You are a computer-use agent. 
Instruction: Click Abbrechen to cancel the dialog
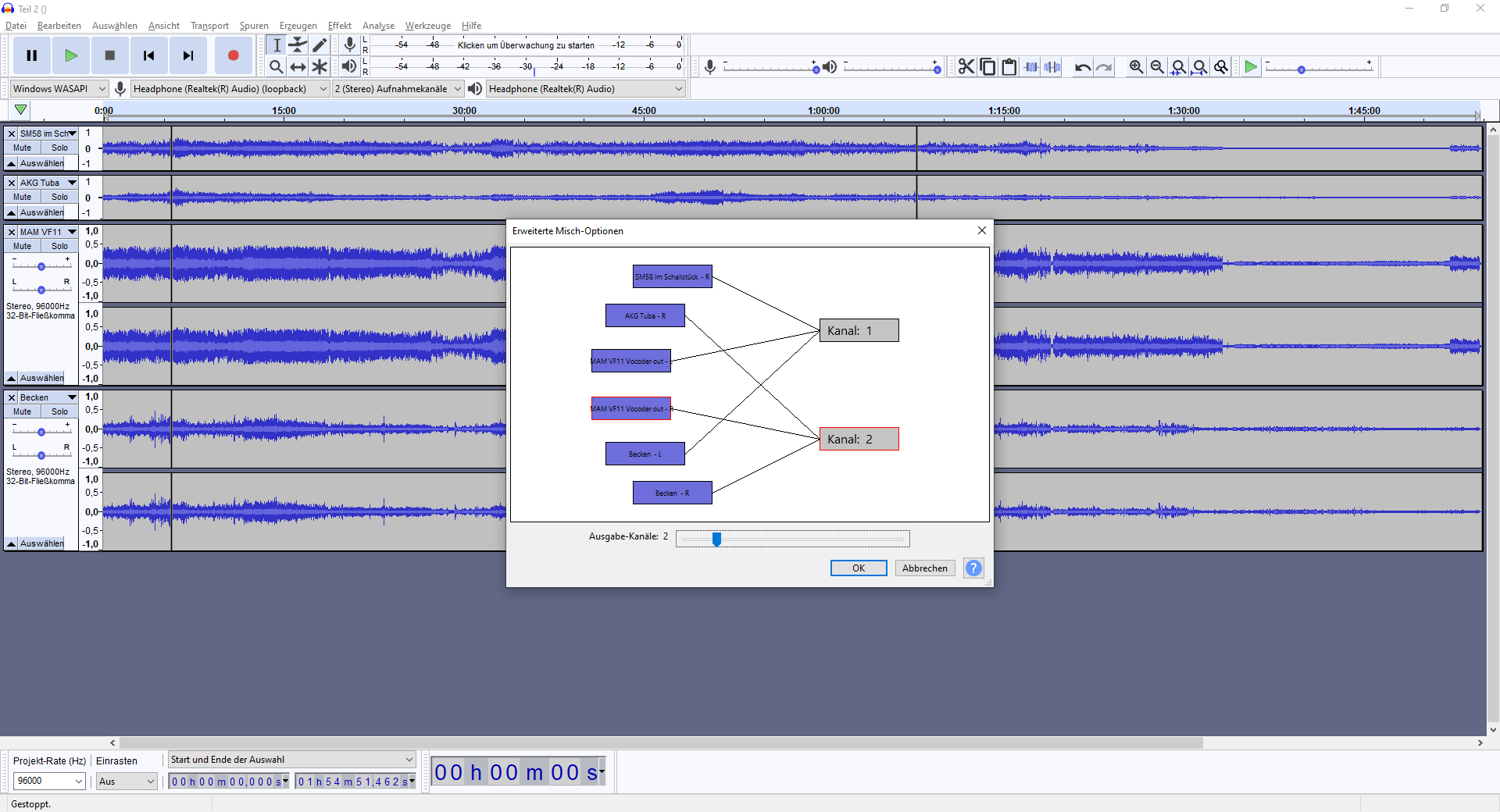tap(924, 568)
